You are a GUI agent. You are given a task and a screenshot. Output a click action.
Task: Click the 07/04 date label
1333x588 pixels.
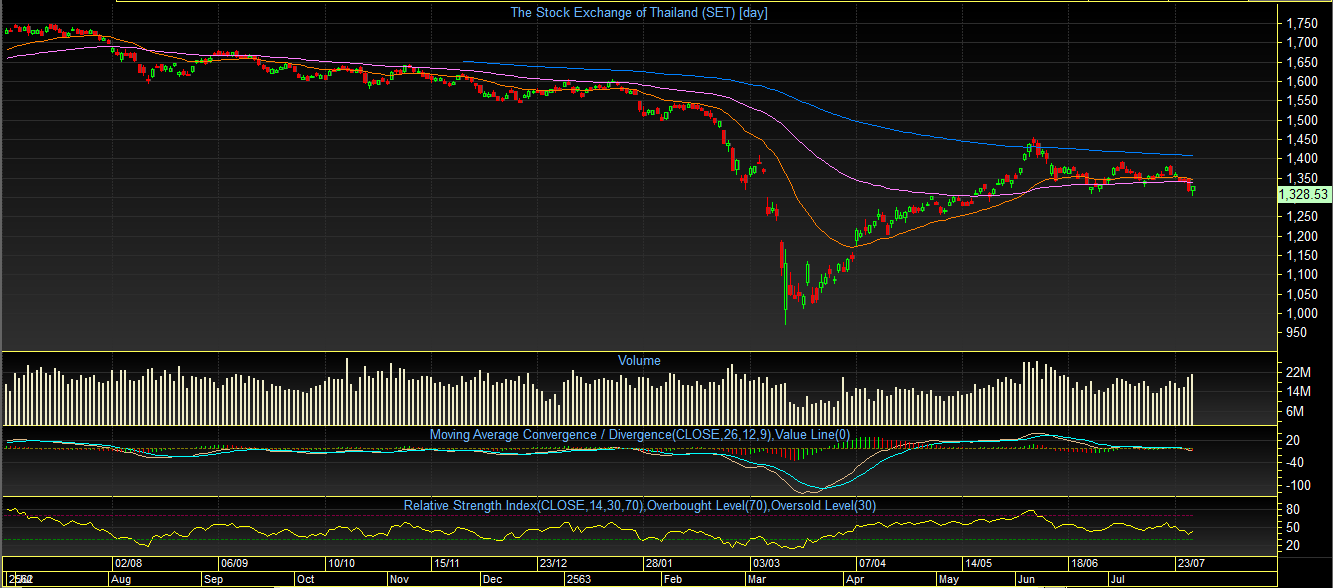[872, 563]
